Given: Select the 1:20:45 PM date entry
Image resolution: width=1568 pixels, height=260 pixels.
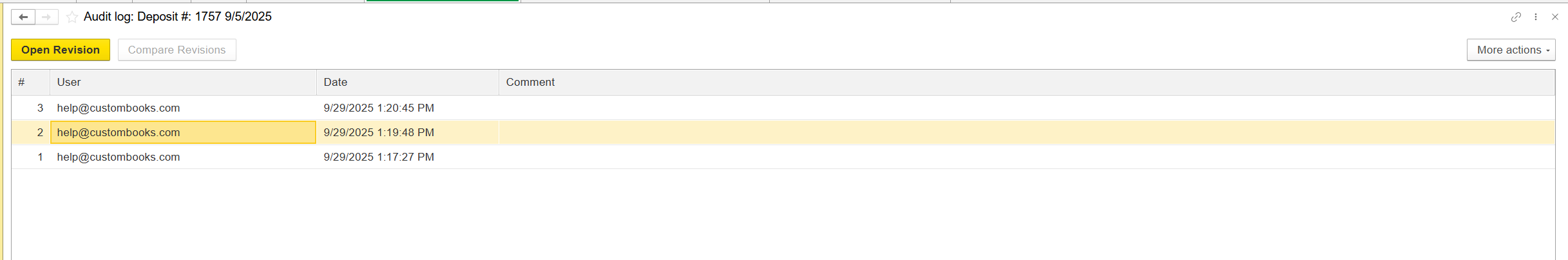Looking at the screenshot, I should [379, 108].
